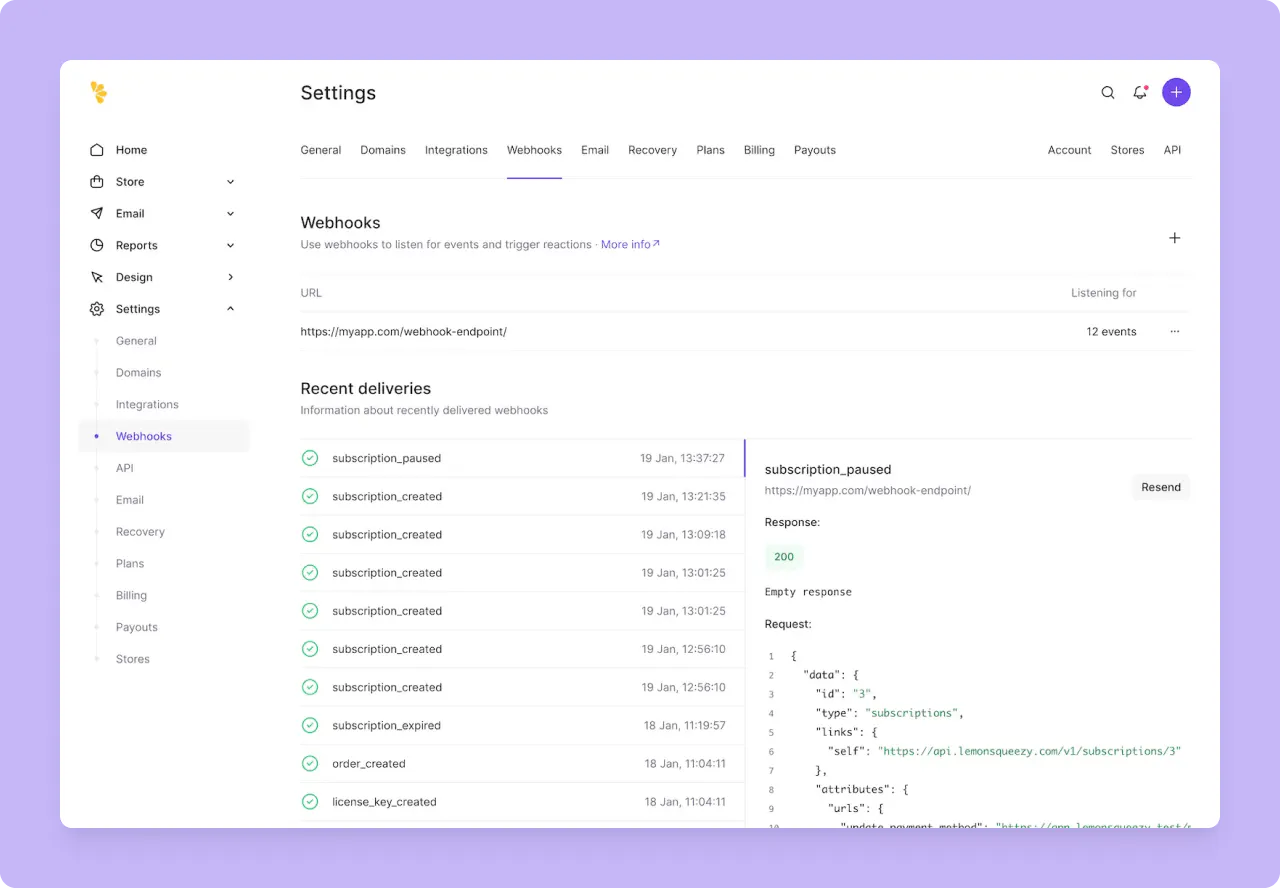Open notifications via the bell icon
The height and width of the screenshot is (888, 1280).
click(1140, 92)
